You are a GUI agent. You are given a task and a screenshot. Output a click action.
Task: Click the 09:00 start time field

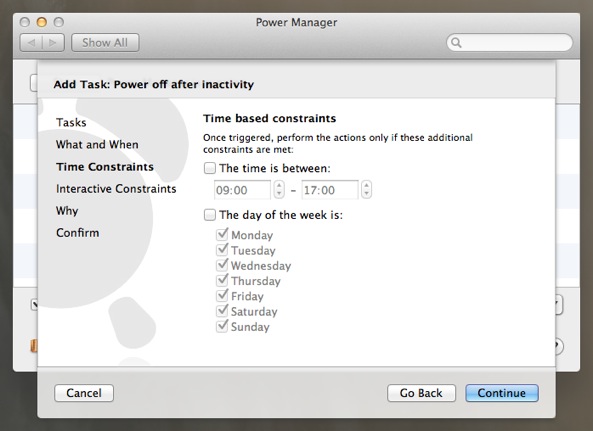pos(242,190)
